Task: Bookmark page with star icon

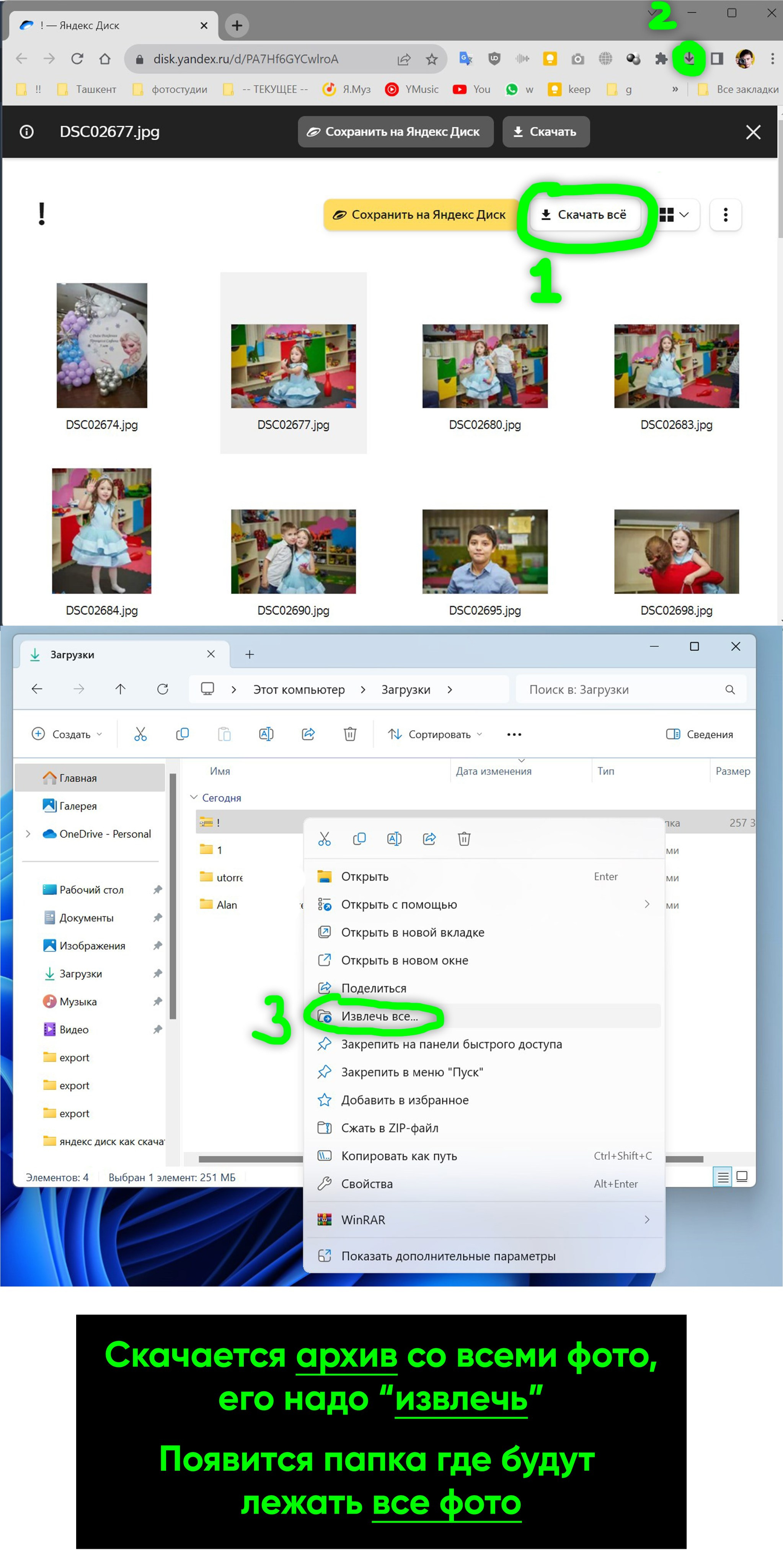Action: pyautogui.click(x=431, y=59)
